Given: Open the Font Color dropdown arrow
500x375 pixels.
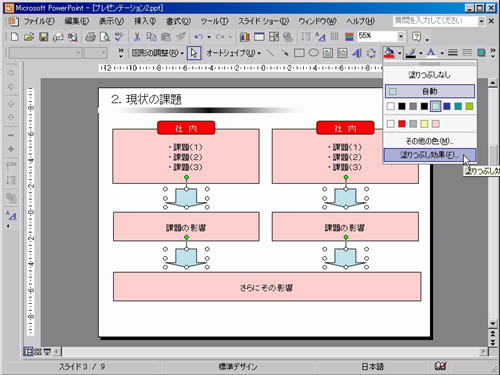Looking at the screenshot, I should tap(442, 53).
